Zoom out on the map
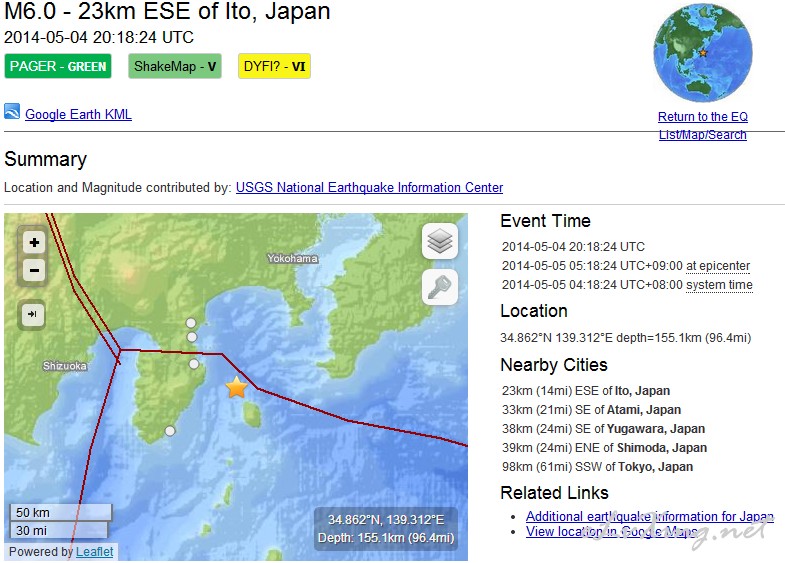The image size is (785, 563). [x=34, y=270]
